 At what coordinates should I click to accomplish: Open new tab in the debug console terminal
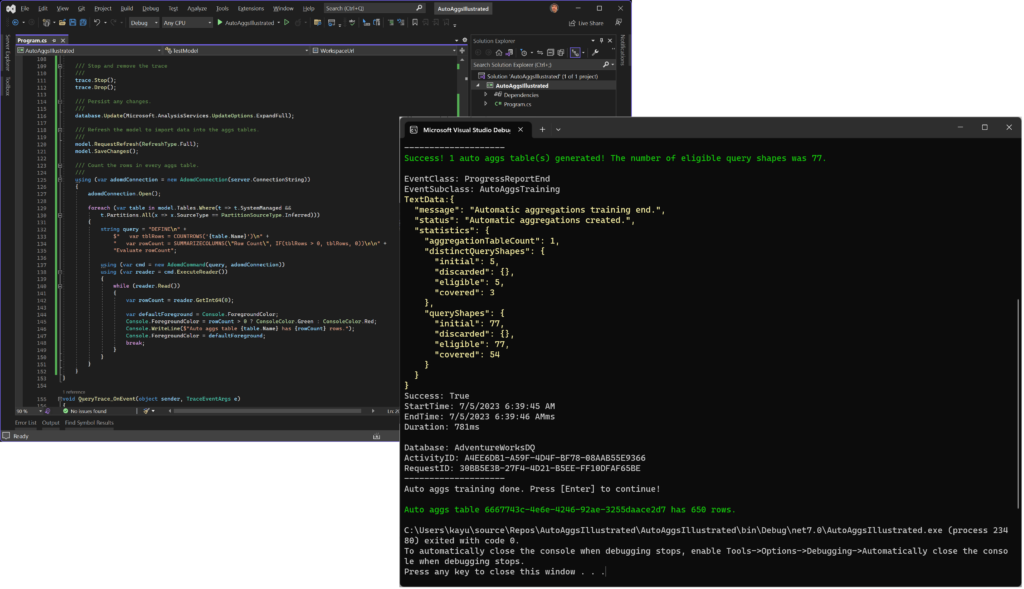pyautogui.click(x=542, y=129)
